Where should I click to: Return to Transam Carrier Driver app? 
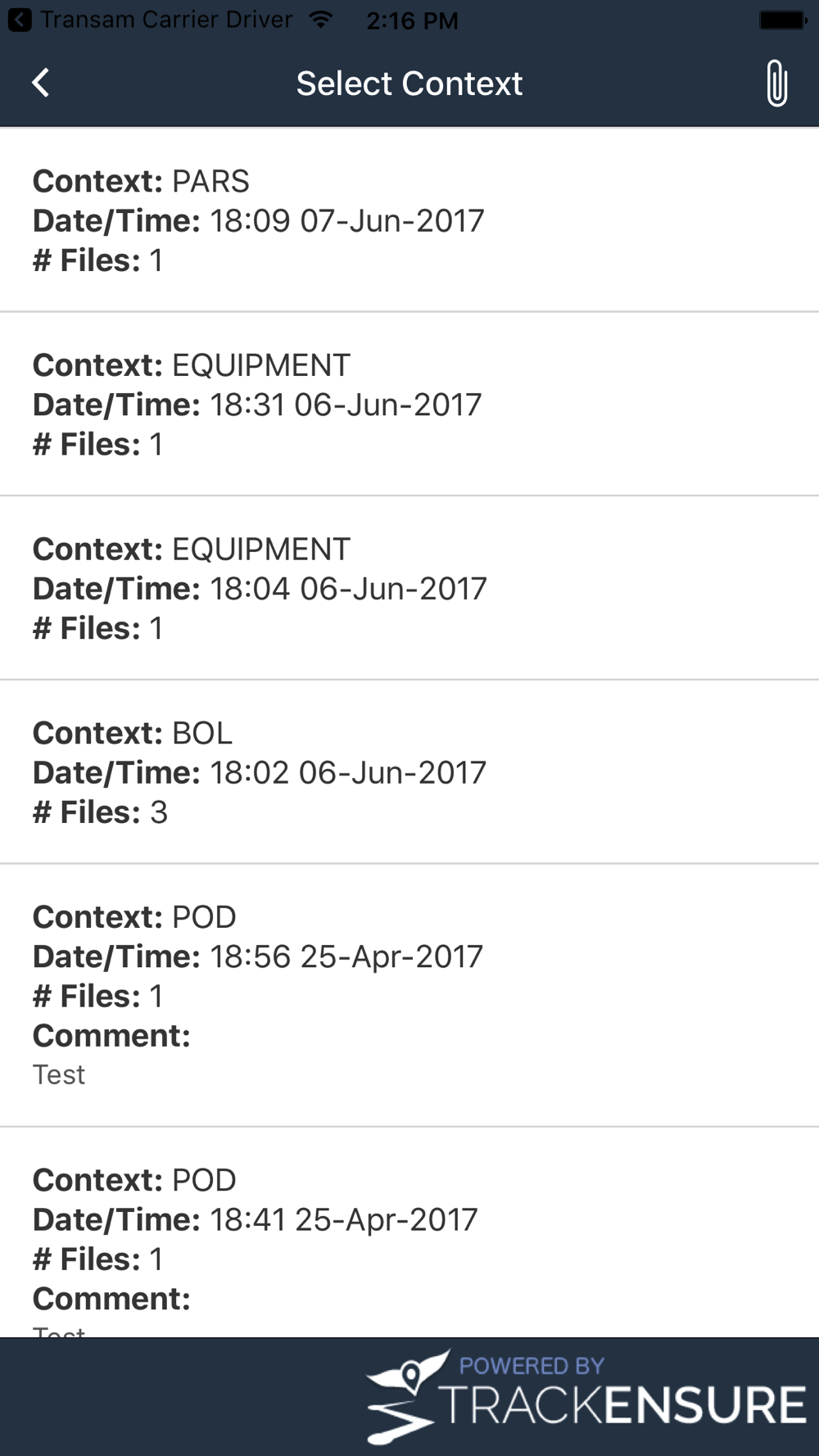point(20,20)
